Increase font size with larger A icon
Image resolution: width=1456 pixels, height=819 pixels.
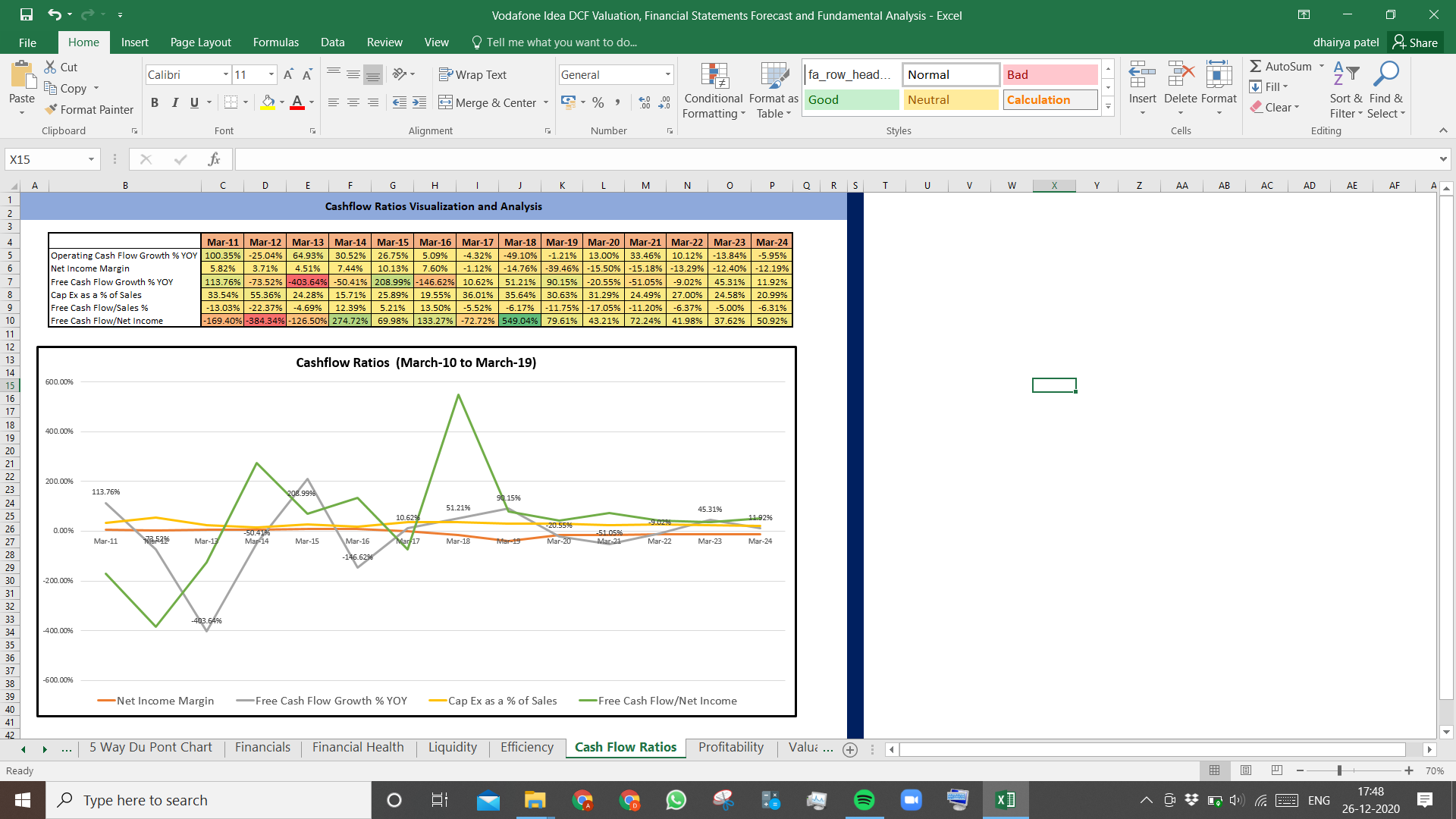coord(288,74)
